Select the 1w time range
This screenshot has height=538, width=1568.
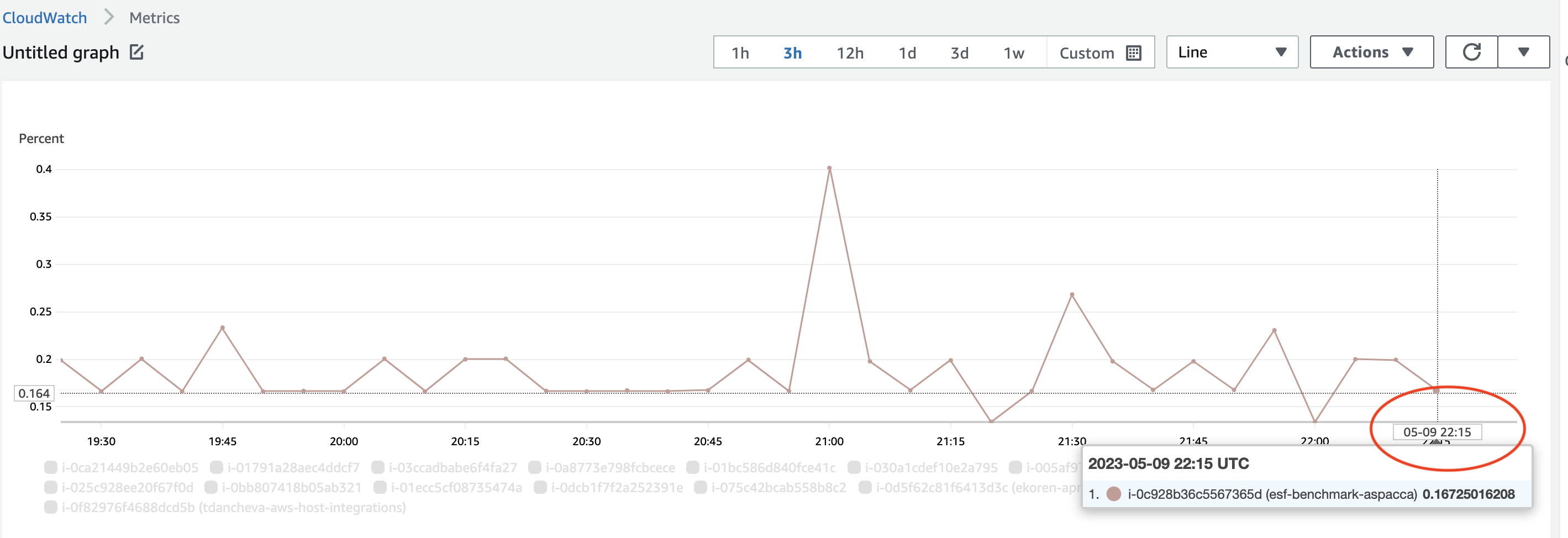[1013, 53]
